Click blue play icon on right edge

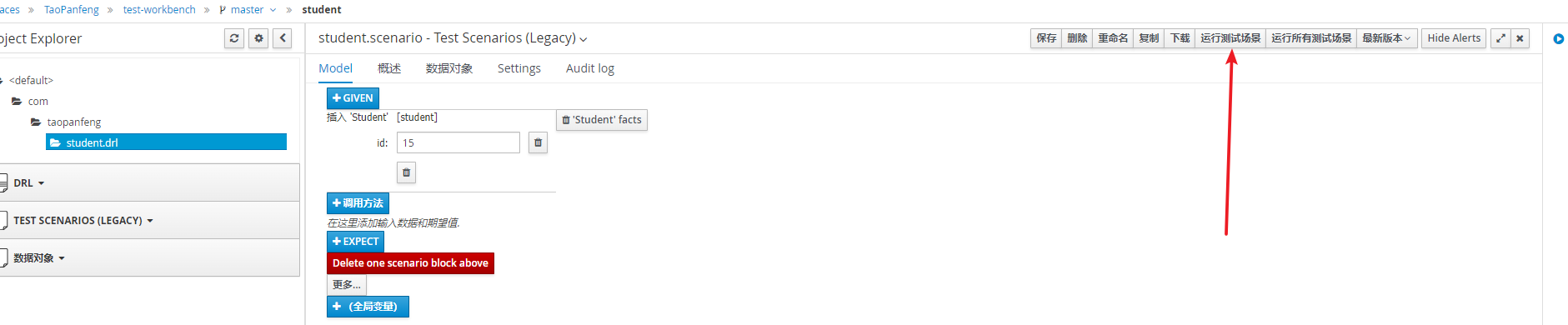tap(1558, 38)
